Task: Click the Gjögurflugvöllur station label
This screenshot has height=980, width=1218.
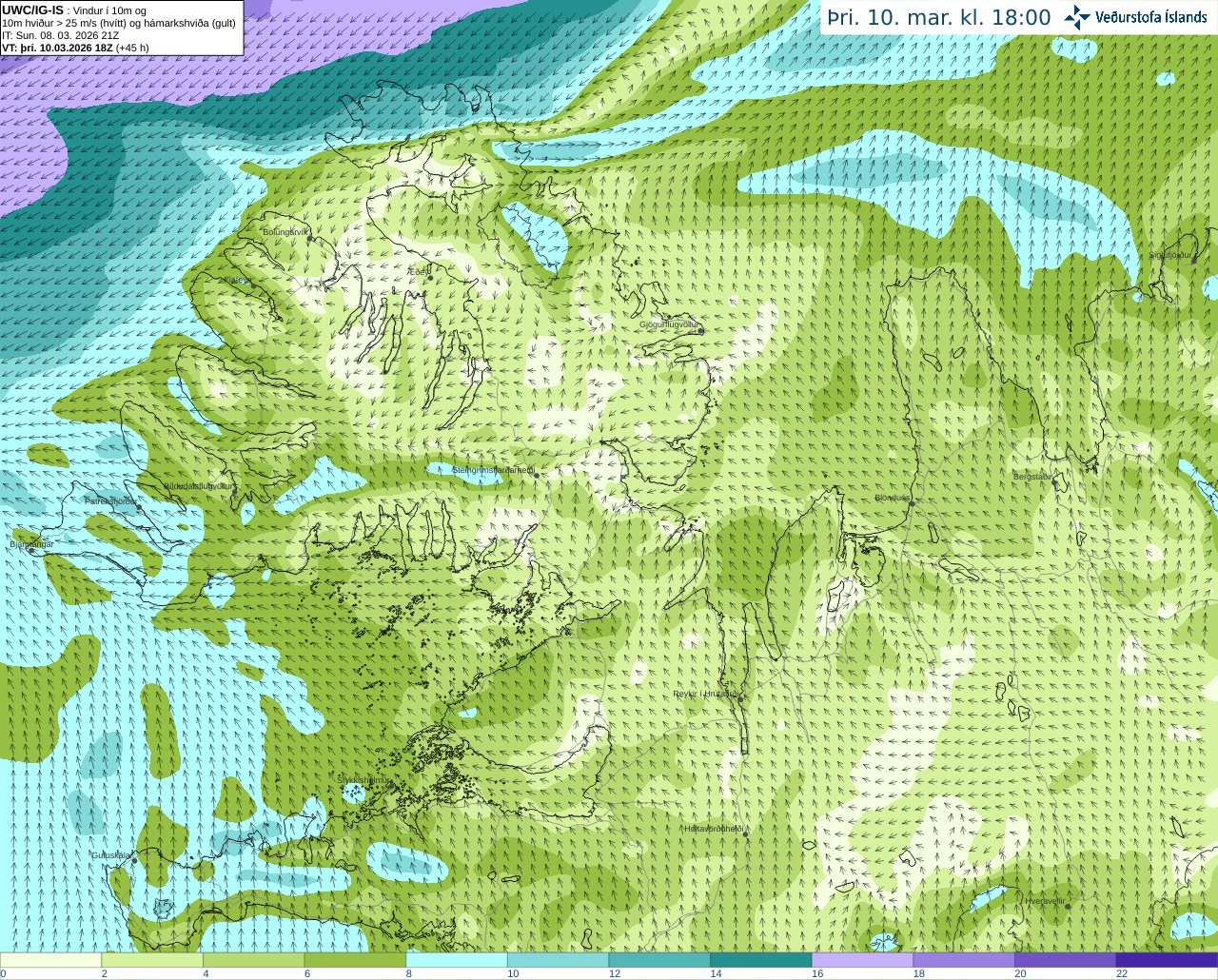Action: point(670,324)
